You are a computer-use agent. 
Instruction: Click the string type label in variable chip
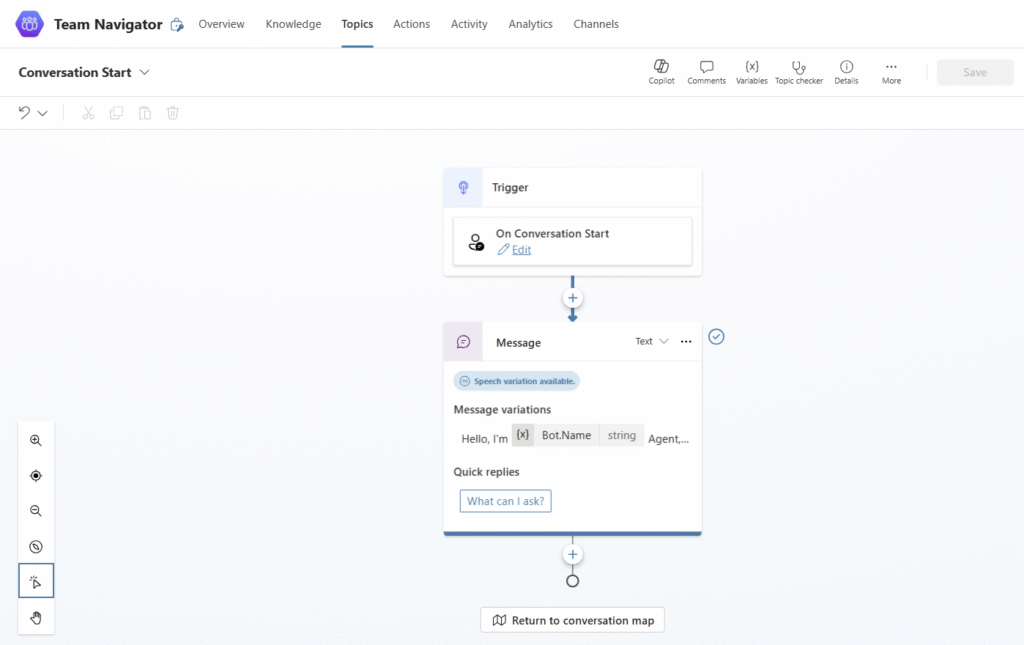[622, 435]
